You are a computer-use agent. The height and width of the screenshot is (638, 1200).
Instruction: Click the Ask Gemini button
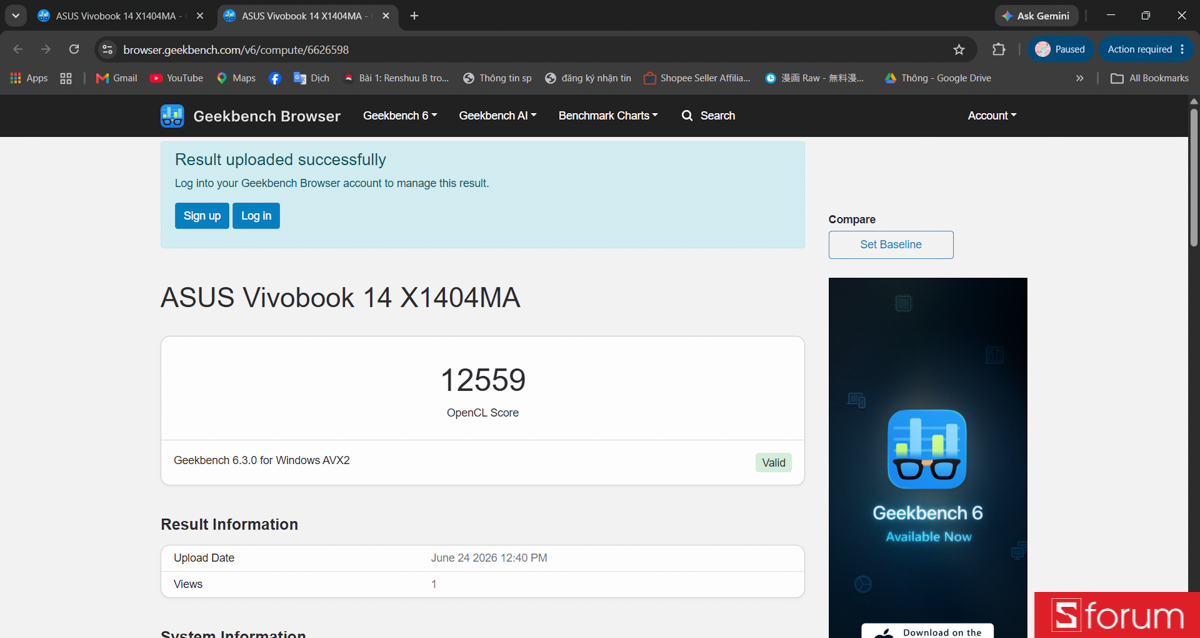(1036, 16)
